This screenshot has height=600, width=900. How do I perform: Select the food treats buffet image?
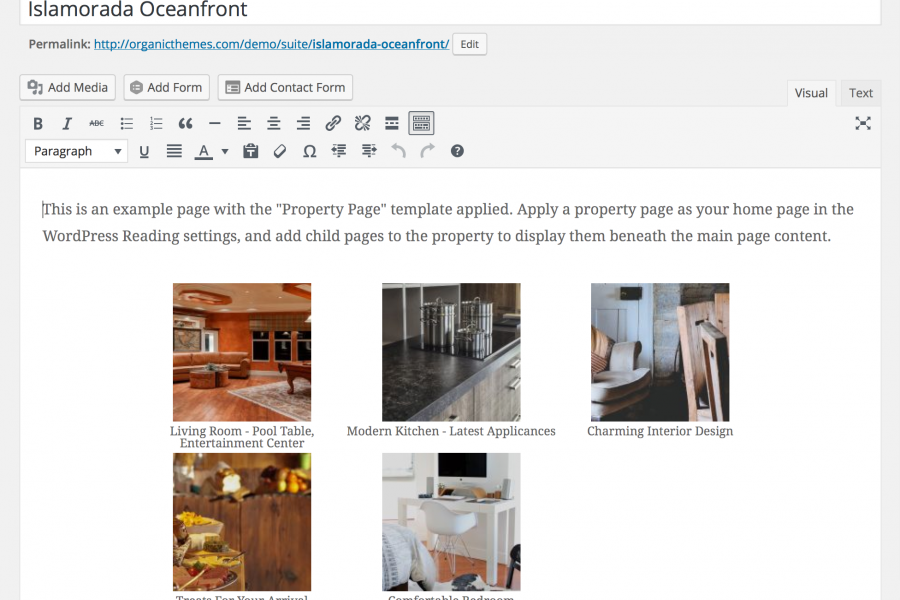tap(242, 522)
